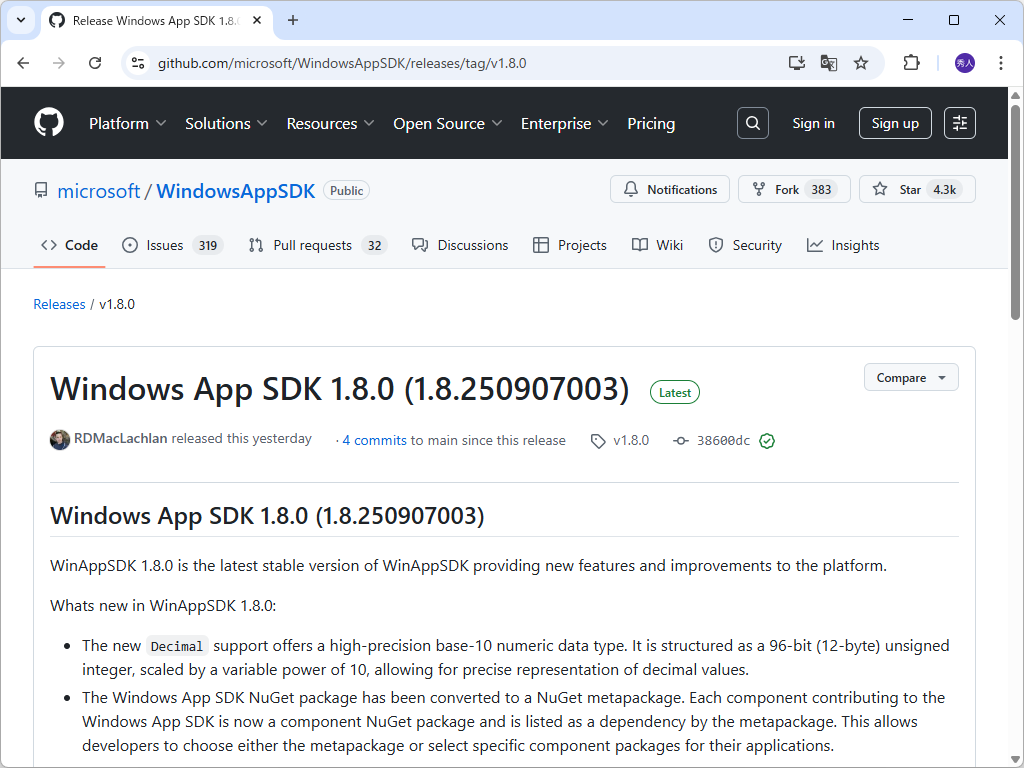1024x768 pixels.
Task: Click the verified commit checkmark badge
Action: coord(766,440)
